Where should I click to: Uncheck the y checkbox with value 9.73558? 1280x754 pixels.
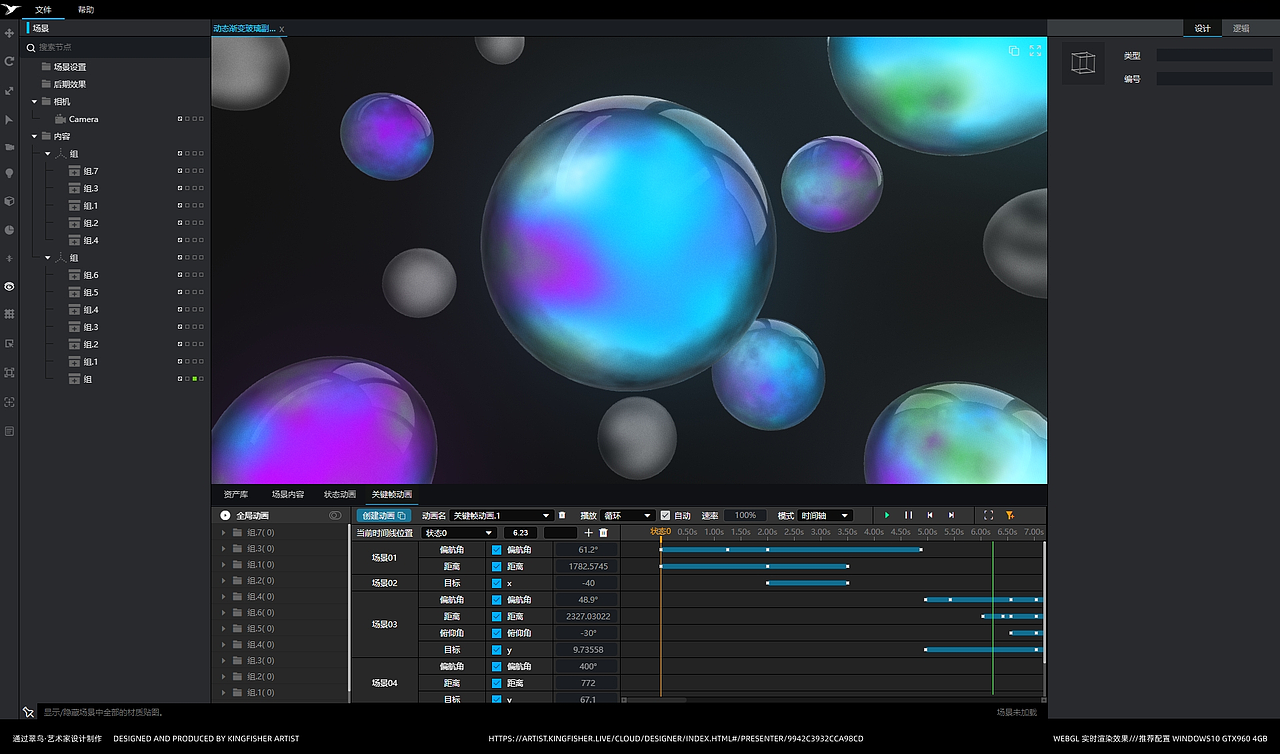pos(497,650)
